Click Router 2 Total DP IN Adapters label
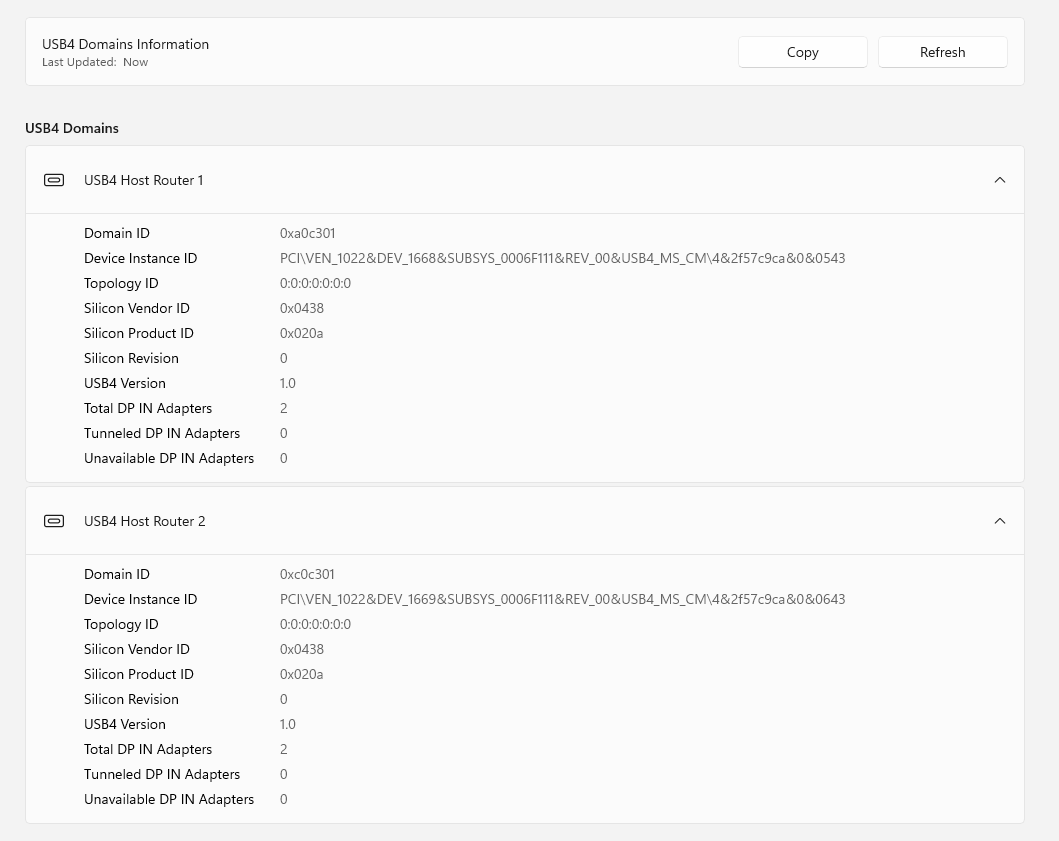The image size is (1059, 841). [148, 749]
